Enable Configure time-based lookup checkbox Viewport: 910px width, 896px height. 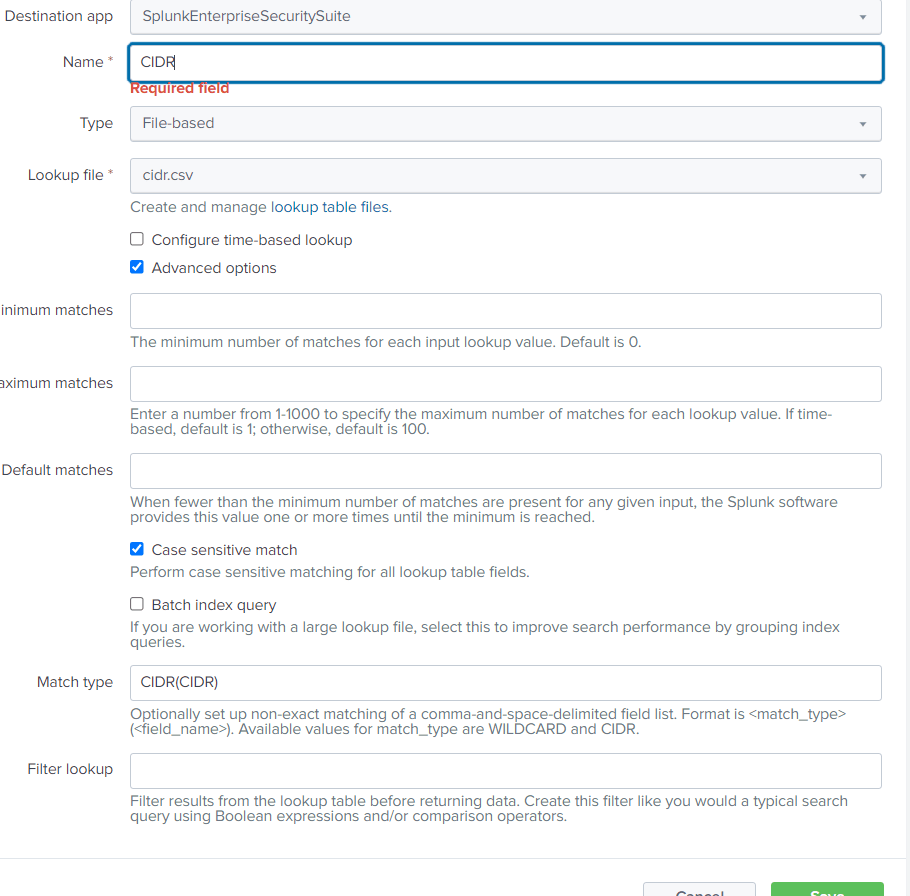(137, 240)
